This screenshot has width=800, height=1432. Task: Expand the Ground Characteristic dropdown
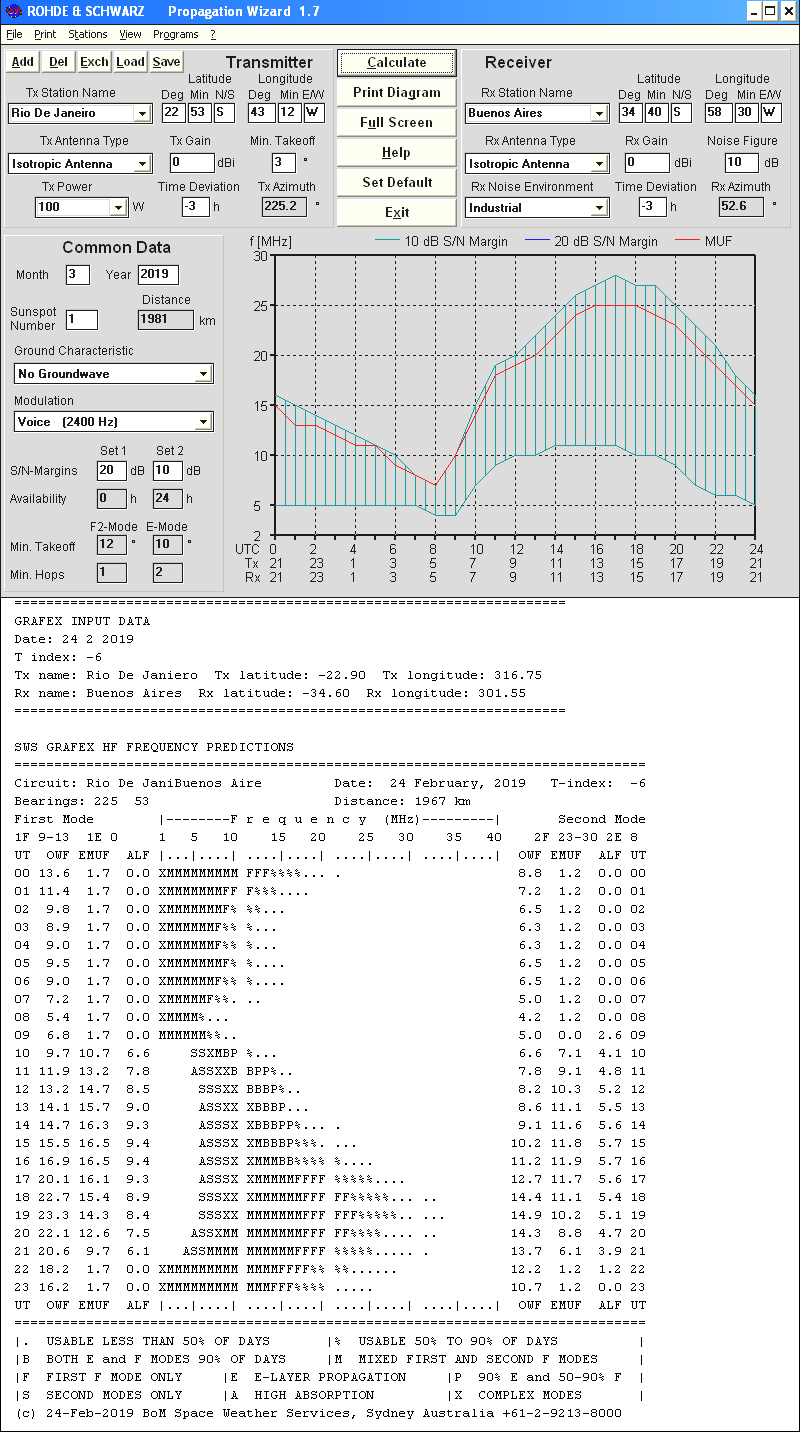click(203, 374)
